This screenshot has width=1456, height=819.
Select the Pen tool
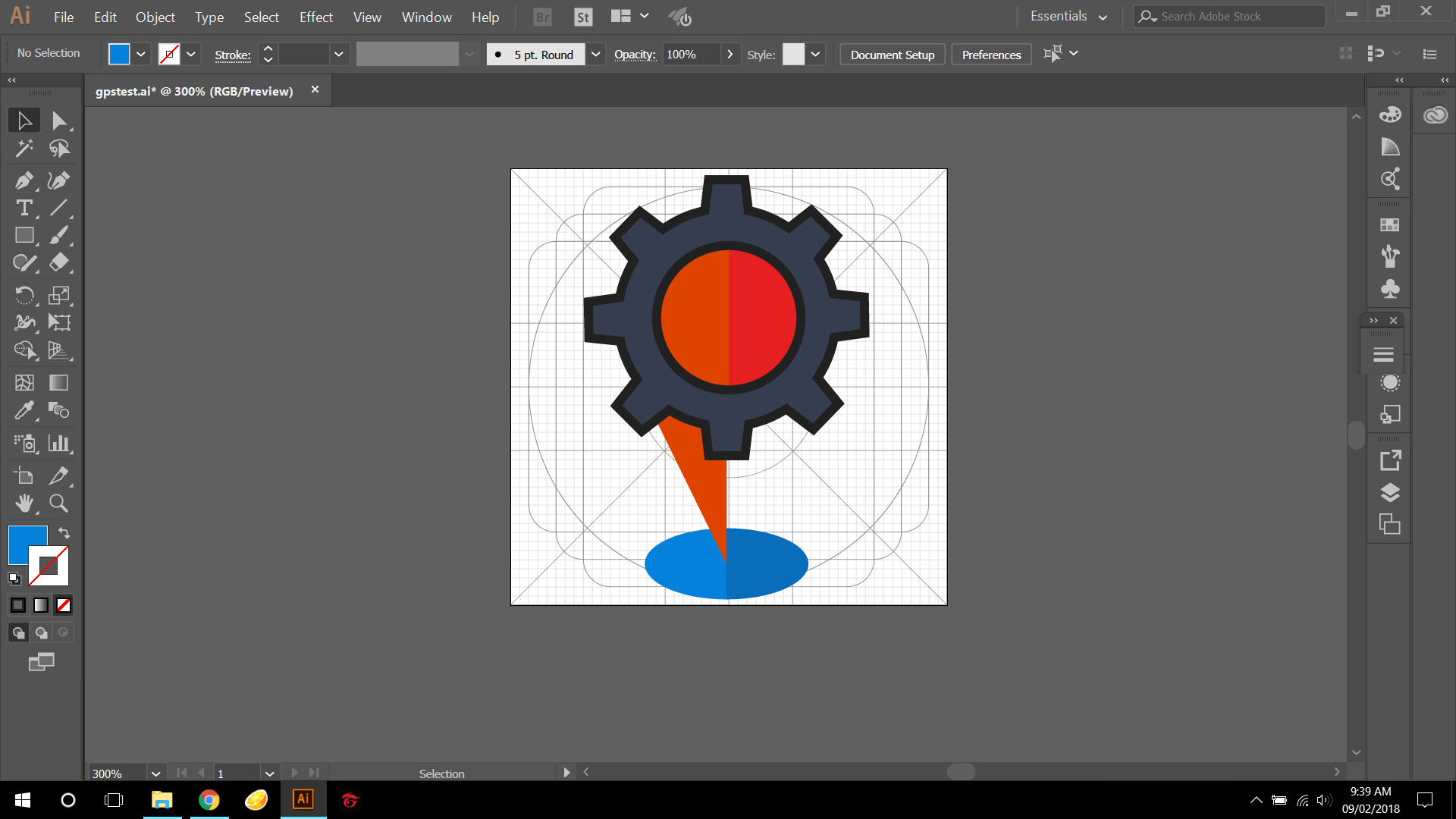click(24, 180)
